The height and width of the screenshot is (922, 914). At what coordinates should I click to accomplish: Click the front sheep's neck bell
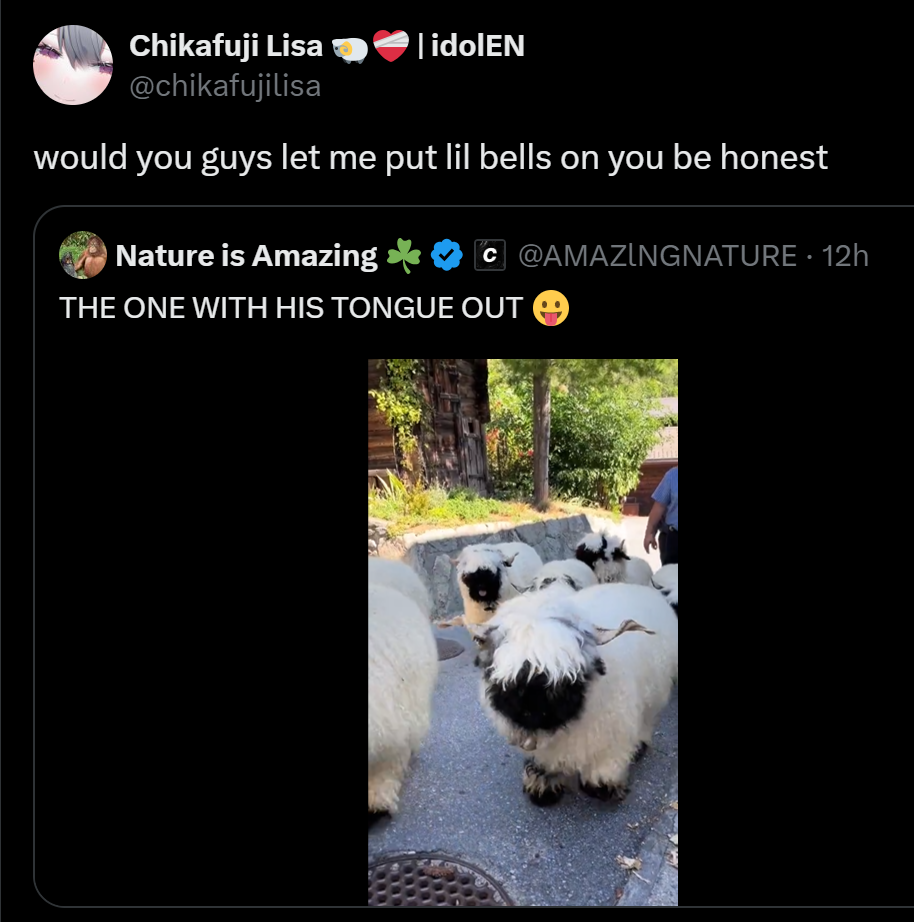click(x=526, y=742)
